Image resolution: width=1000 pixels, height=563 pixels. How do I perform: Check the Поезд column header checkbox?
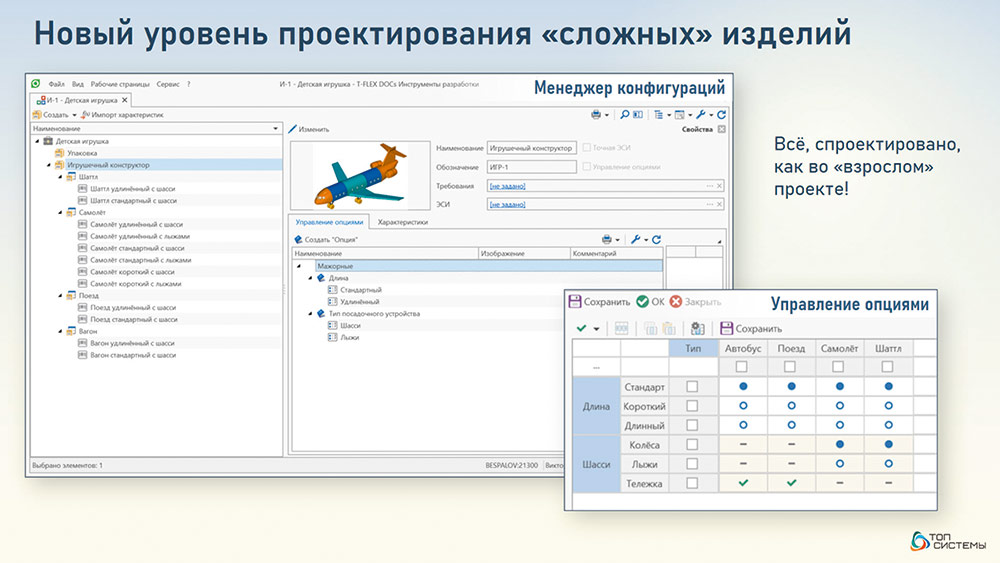click(790, 367)
